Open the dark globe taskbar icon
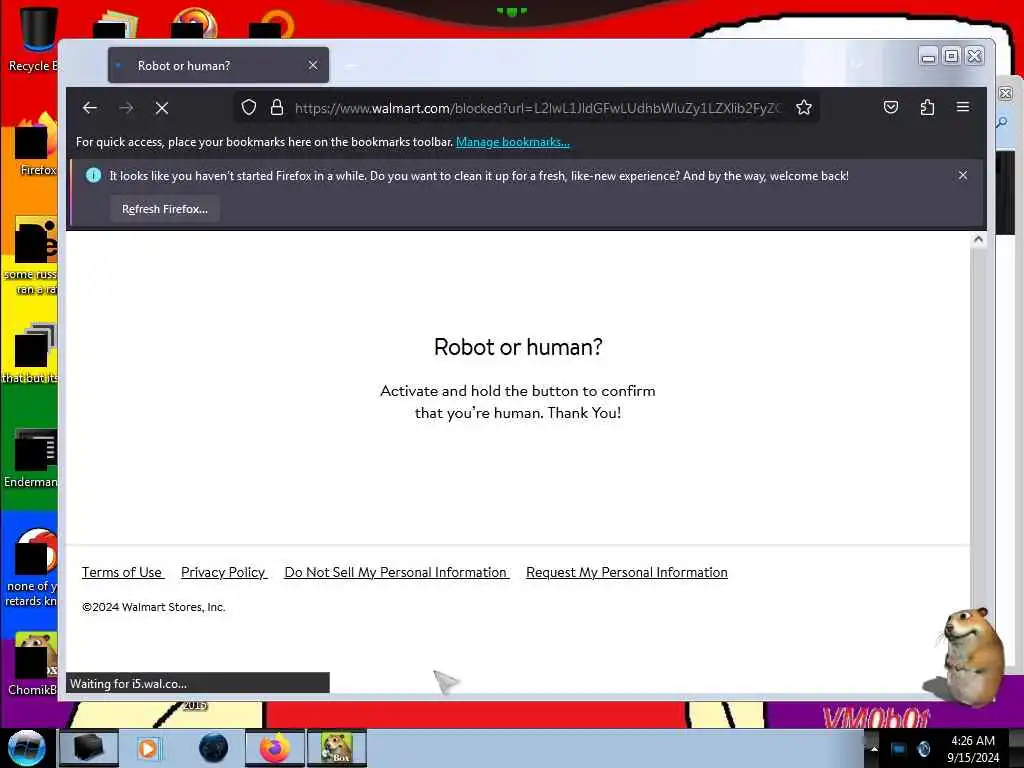The image size is (1024, 768). point(214,748)
